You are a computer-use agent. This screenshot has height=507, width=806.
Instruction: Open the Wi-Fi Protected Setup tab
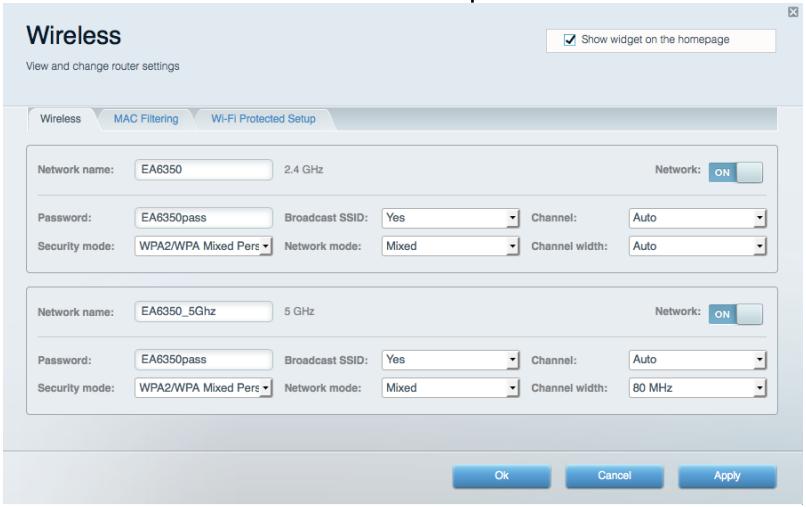263,119
